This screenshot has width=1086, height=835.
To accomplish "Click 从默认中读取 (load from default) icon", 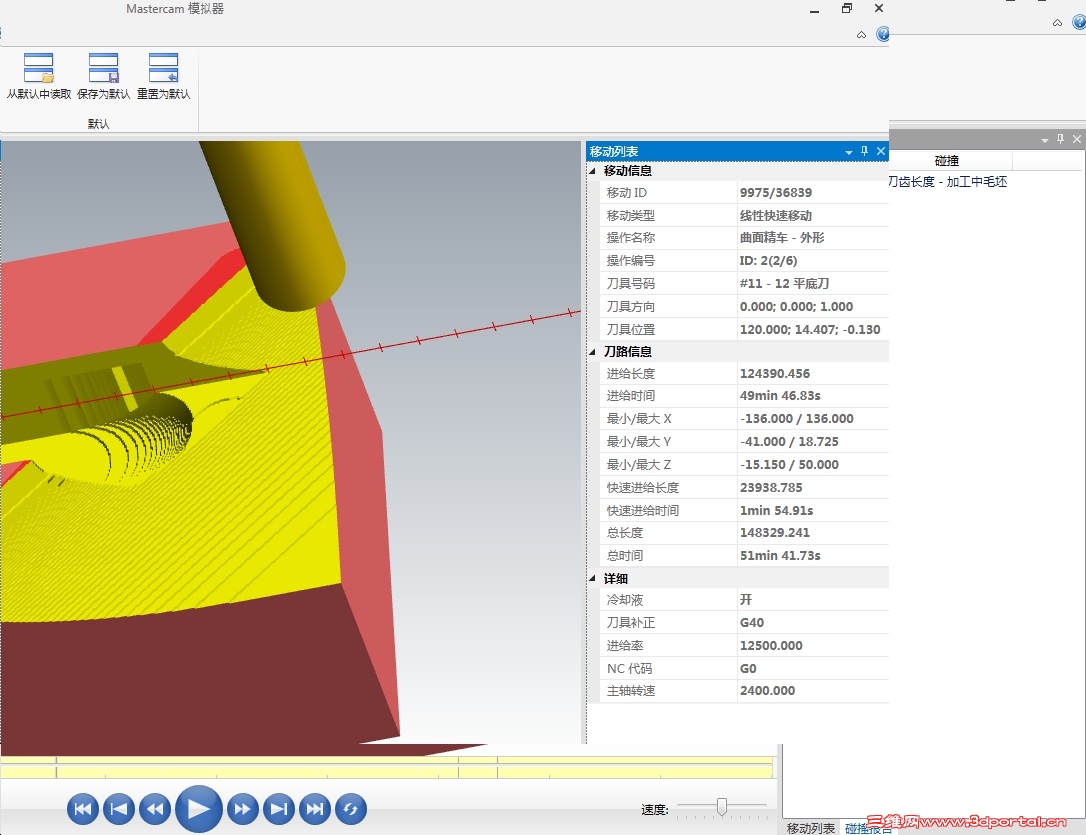I will (39, 68).
